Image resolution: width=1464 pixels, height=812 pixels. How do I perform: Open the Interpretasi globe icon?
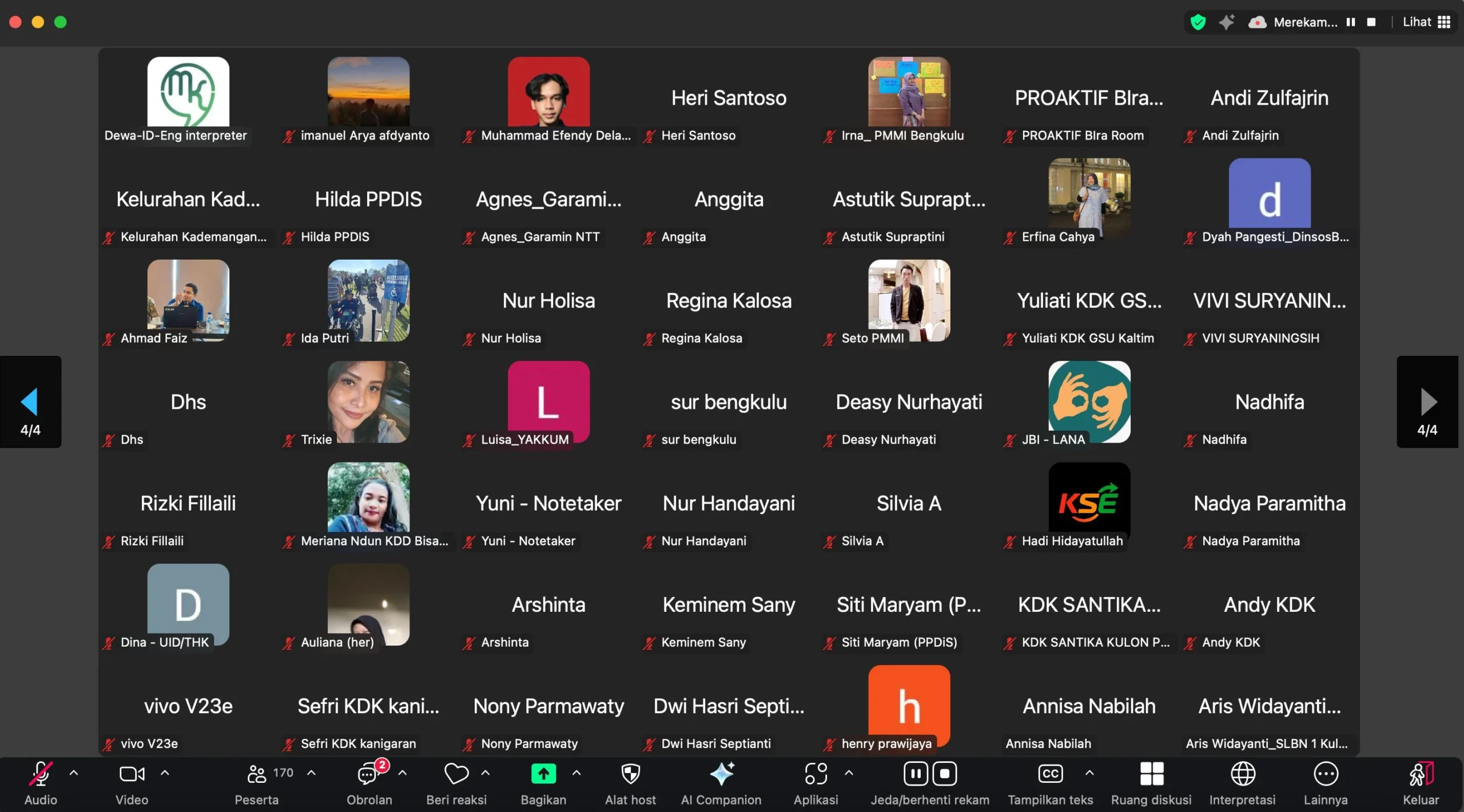pyautogui.click(x=1242, y=774)
